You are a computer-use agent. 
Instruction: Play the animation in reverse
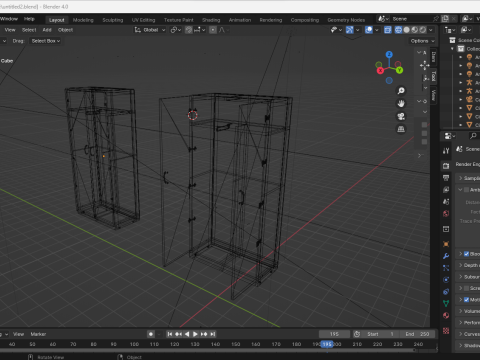point(187,334)
